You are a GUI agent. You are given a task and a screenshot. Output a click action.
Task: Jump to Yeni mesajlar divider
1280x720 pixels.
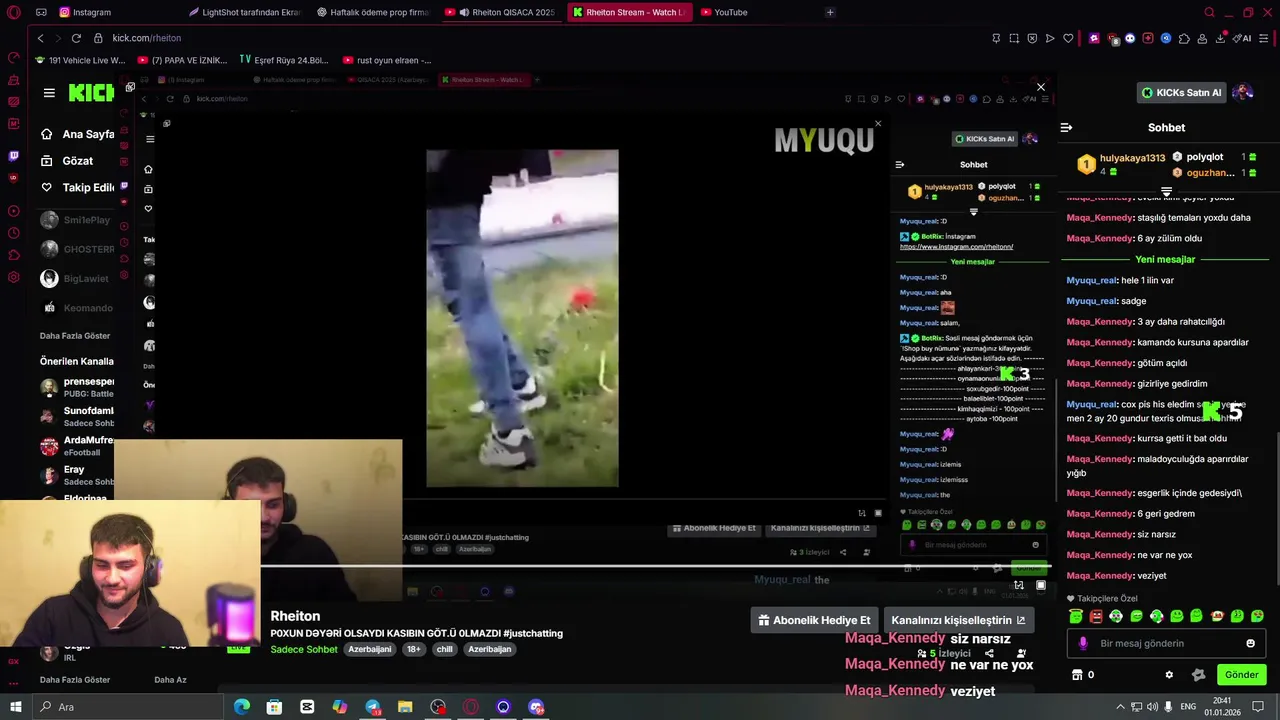1164,260
